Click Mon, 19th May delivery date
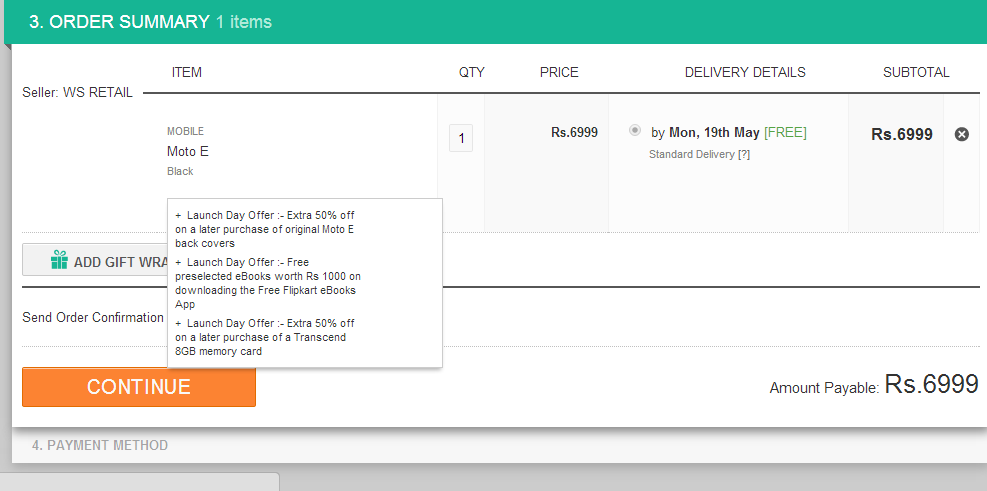Image resolution: width=987 pixels, height=491 pixels. tap(714, 133)
